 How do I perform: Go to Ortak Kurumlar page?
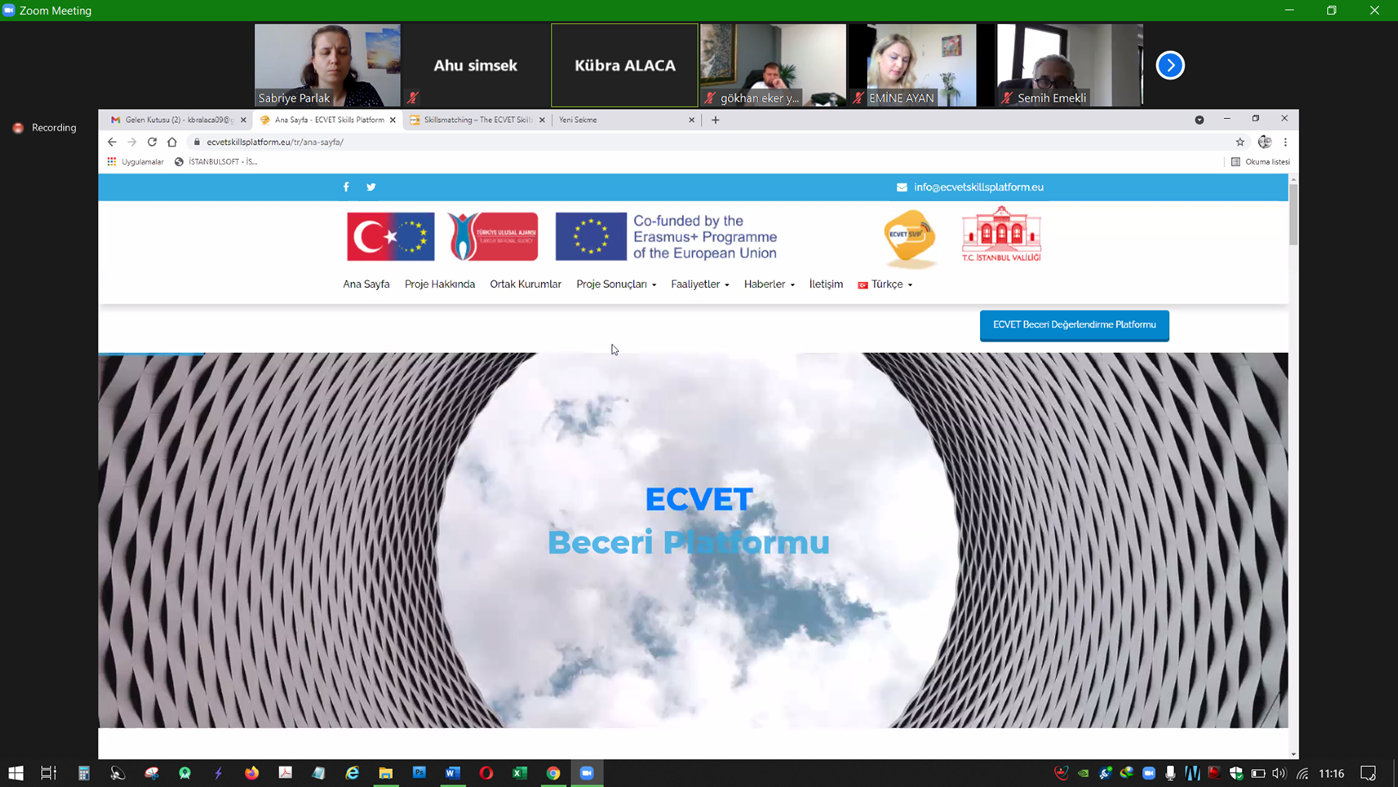(x=525, y=284)
